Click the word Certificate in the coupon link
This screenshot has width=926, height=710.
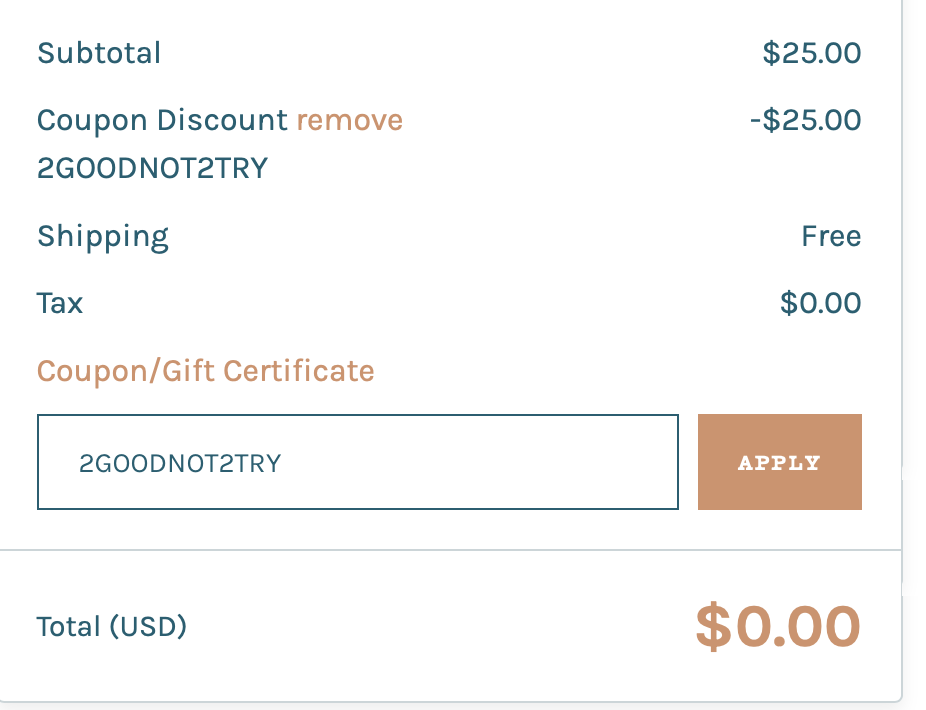click(299, 372)
